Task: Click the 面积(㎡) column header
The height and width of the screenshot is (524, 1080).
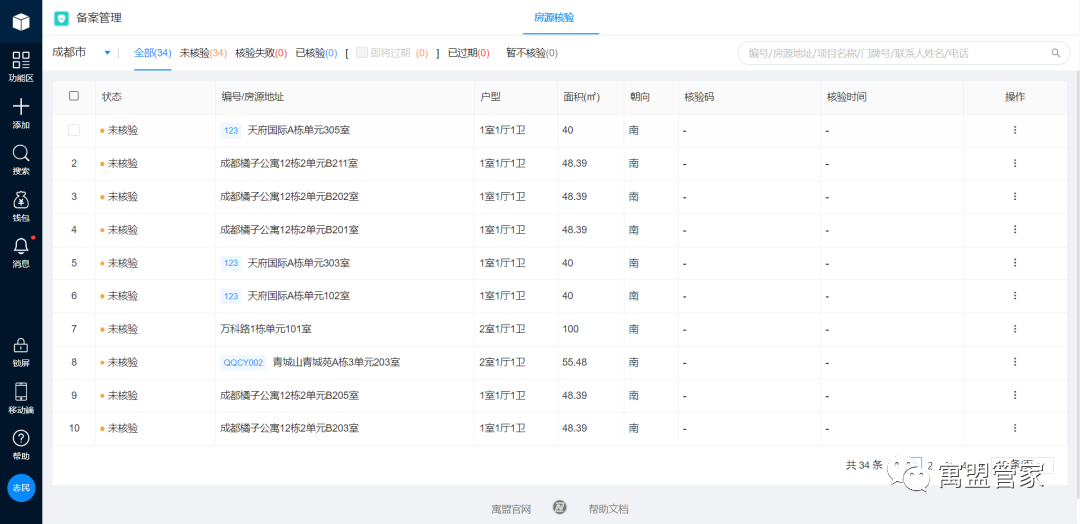Action: point(581,97)
